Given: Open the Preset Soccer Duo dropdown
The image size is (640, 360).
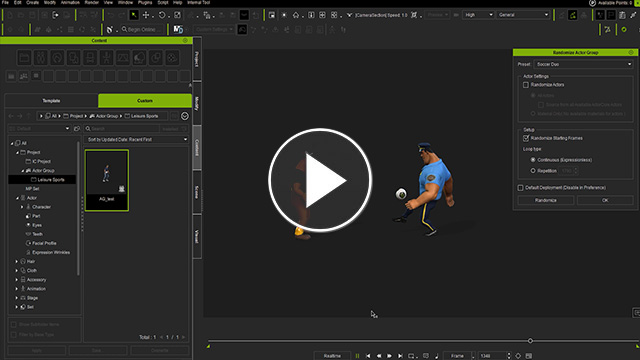Looking at the screenshot, I should [x=583, y=64].
